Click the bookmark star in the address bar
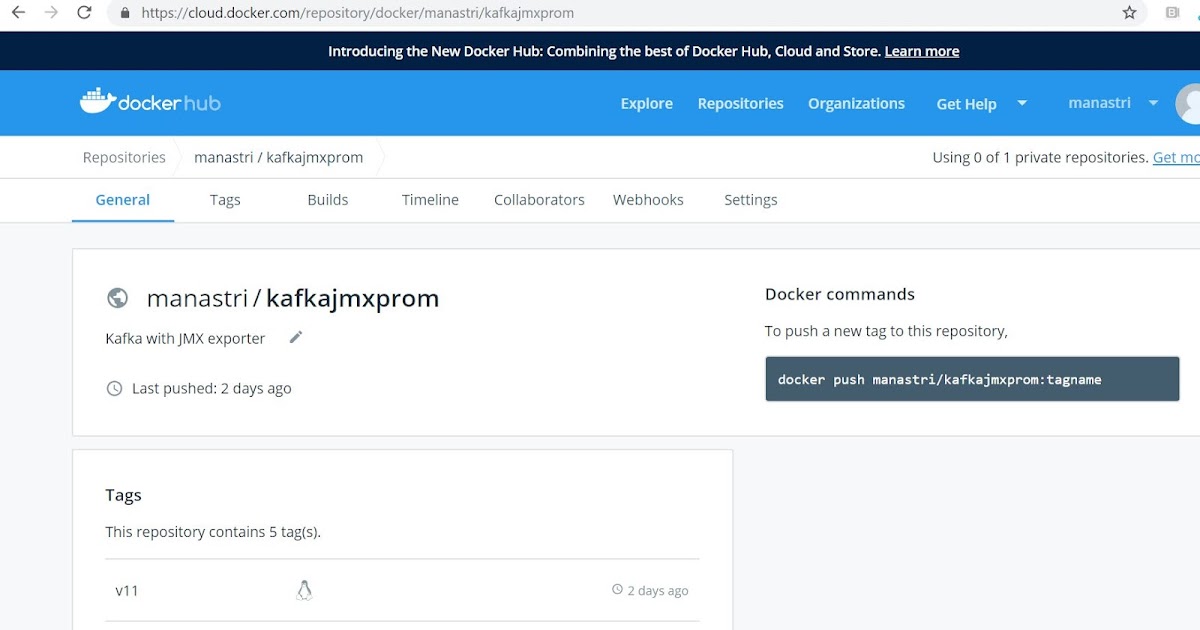The image size is (1200, 630). coord(1129,13)
